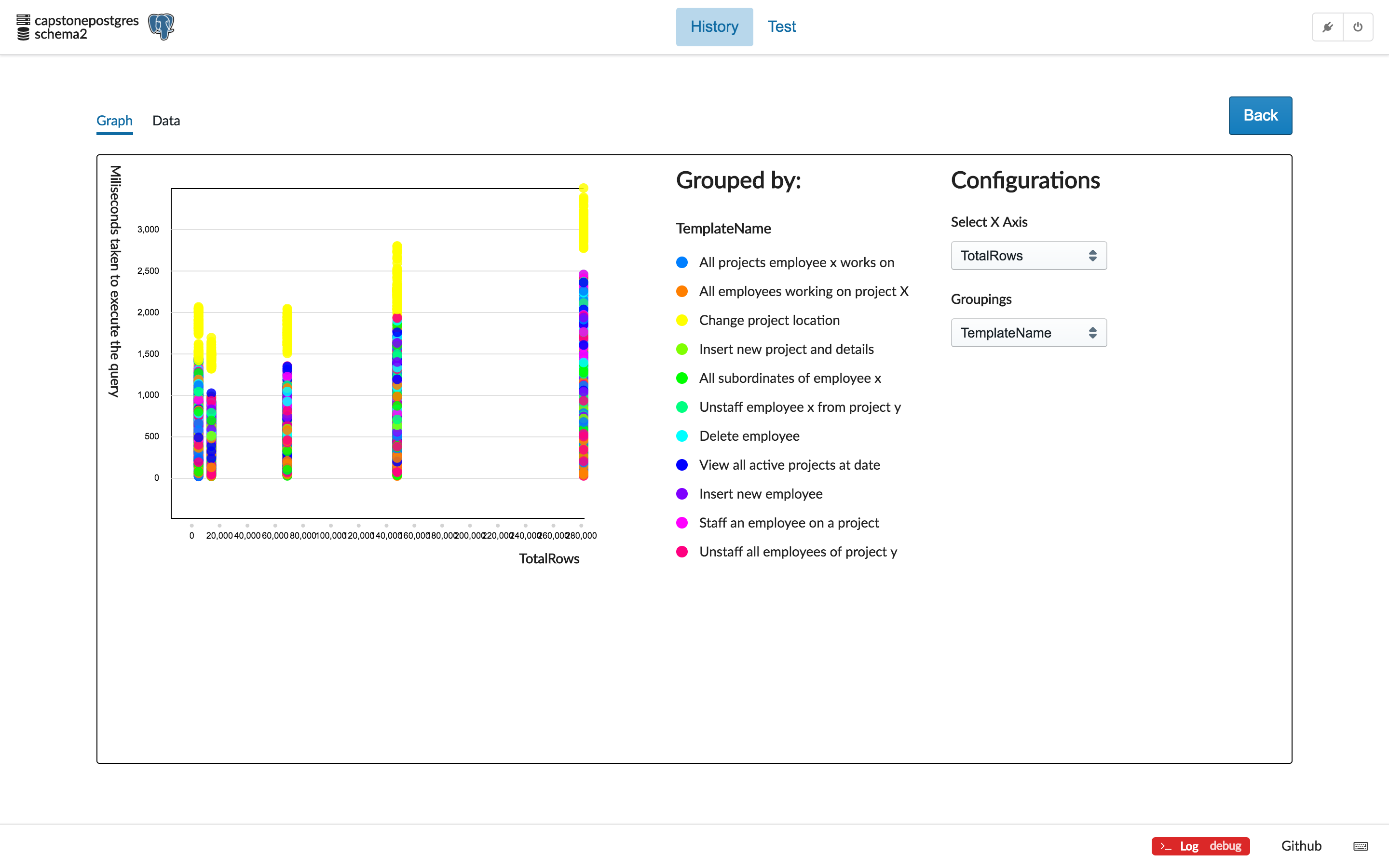Open the Test navigation tab

(x=781, y=27)
